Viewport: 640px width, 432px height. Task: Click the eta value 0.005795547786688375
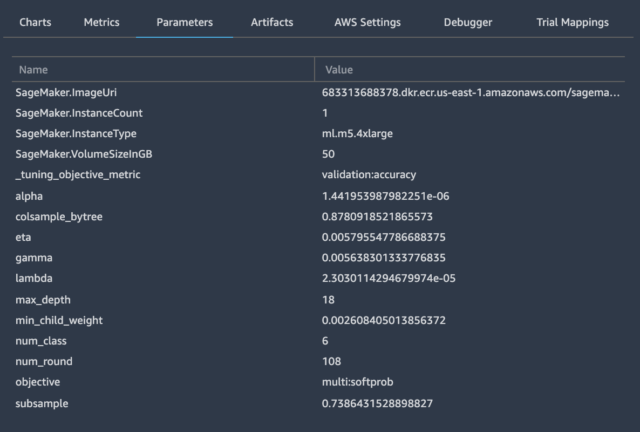pos(384,237)
